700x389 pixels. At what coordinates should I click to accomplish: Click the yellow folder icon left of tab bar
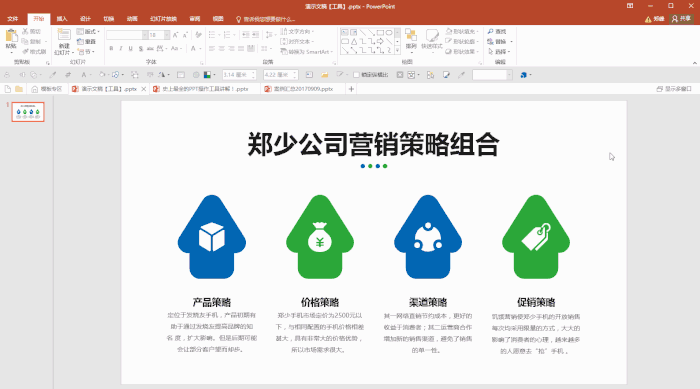(19, 89)
